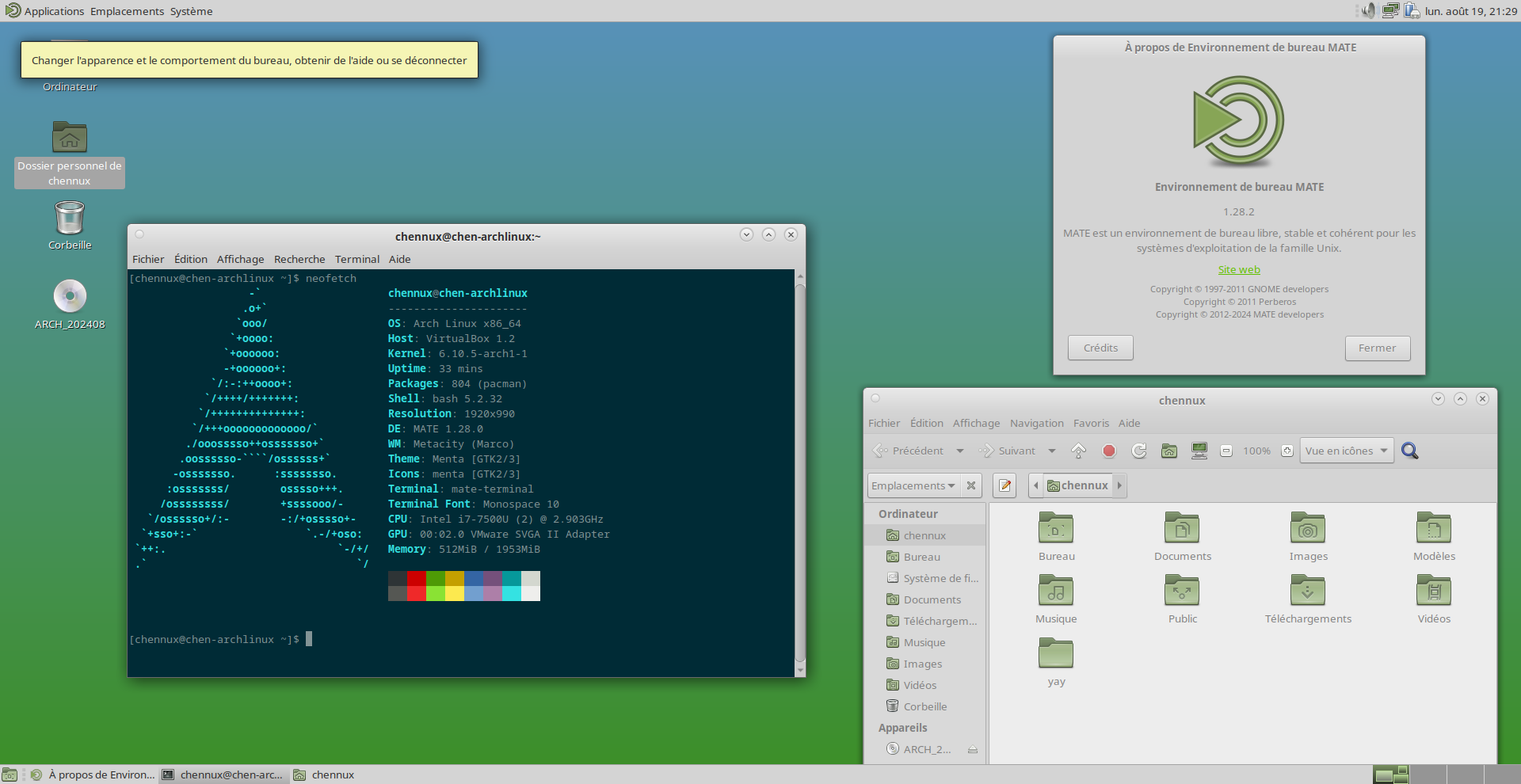Close the Emplacements side pane
Viewport: 1521px width, 784px height.
(971, 485)
